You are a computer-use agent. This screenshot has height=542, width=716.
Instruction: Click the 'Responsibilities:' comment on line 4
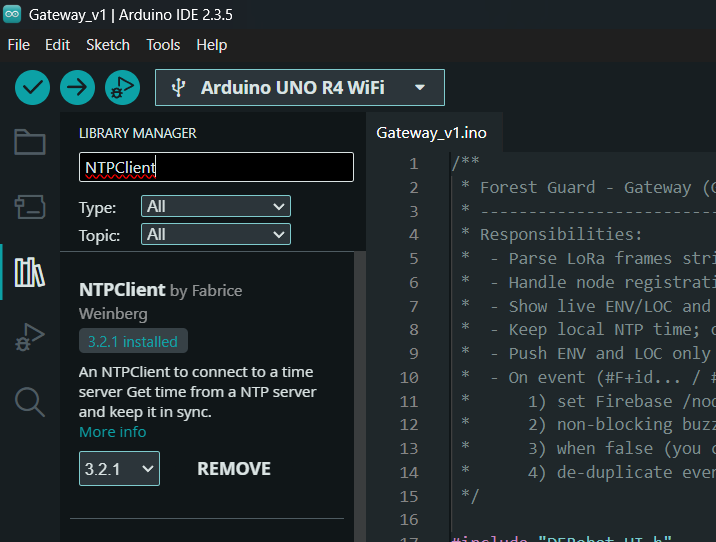(x=561, y=235)
